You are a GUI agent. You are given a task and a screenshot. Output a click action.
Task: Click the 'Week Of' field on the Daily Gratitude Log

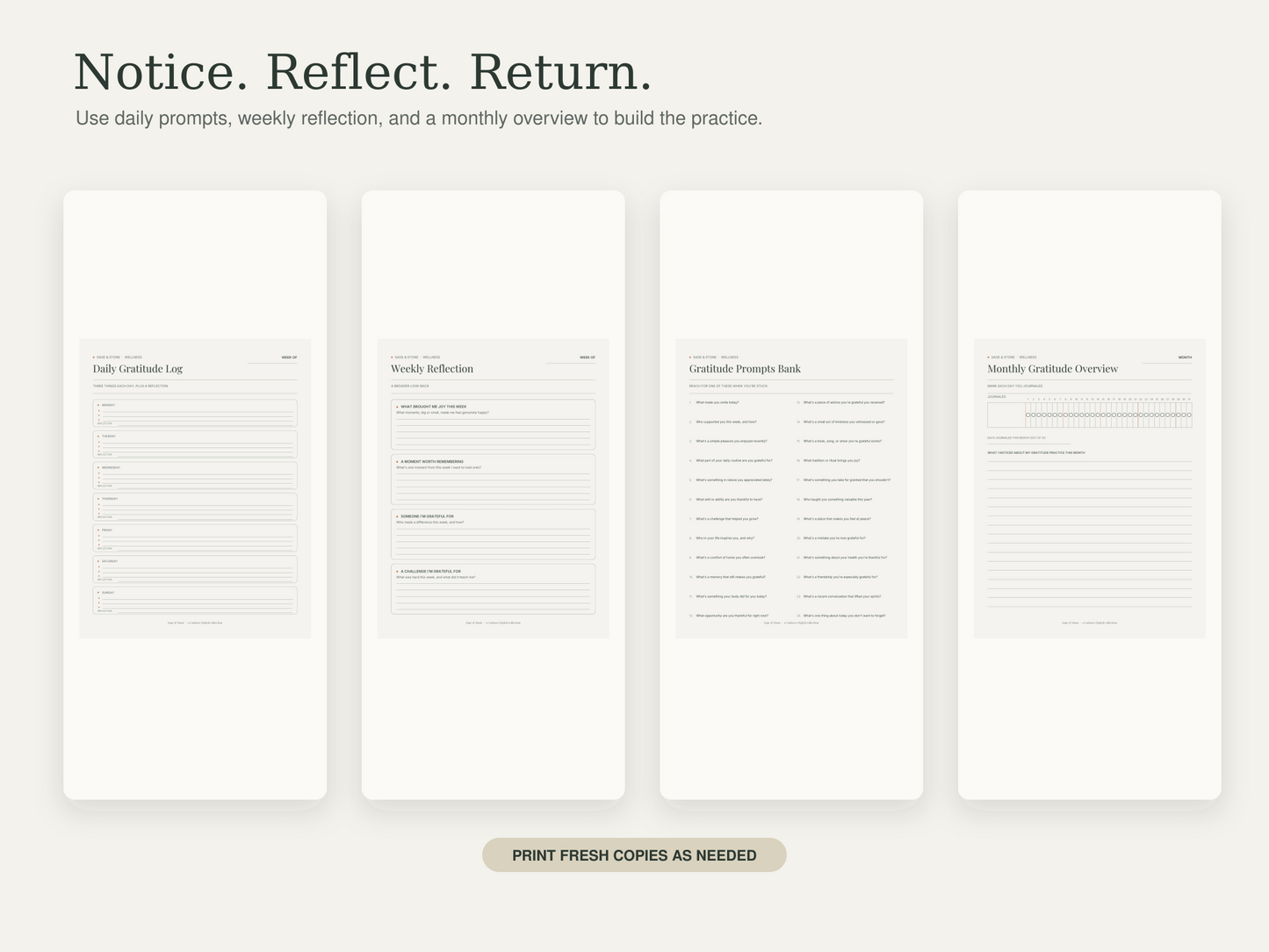pos(272,358)
